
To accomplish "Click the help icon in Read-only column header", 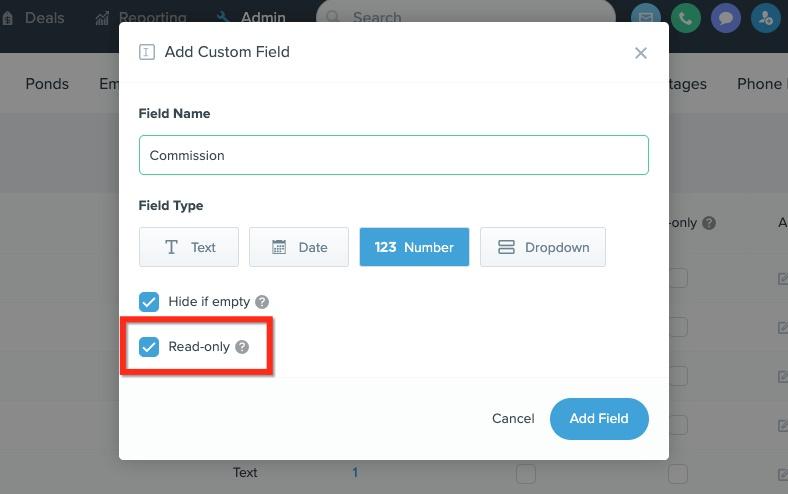I will pyautogui.click(x=709, y=223).
